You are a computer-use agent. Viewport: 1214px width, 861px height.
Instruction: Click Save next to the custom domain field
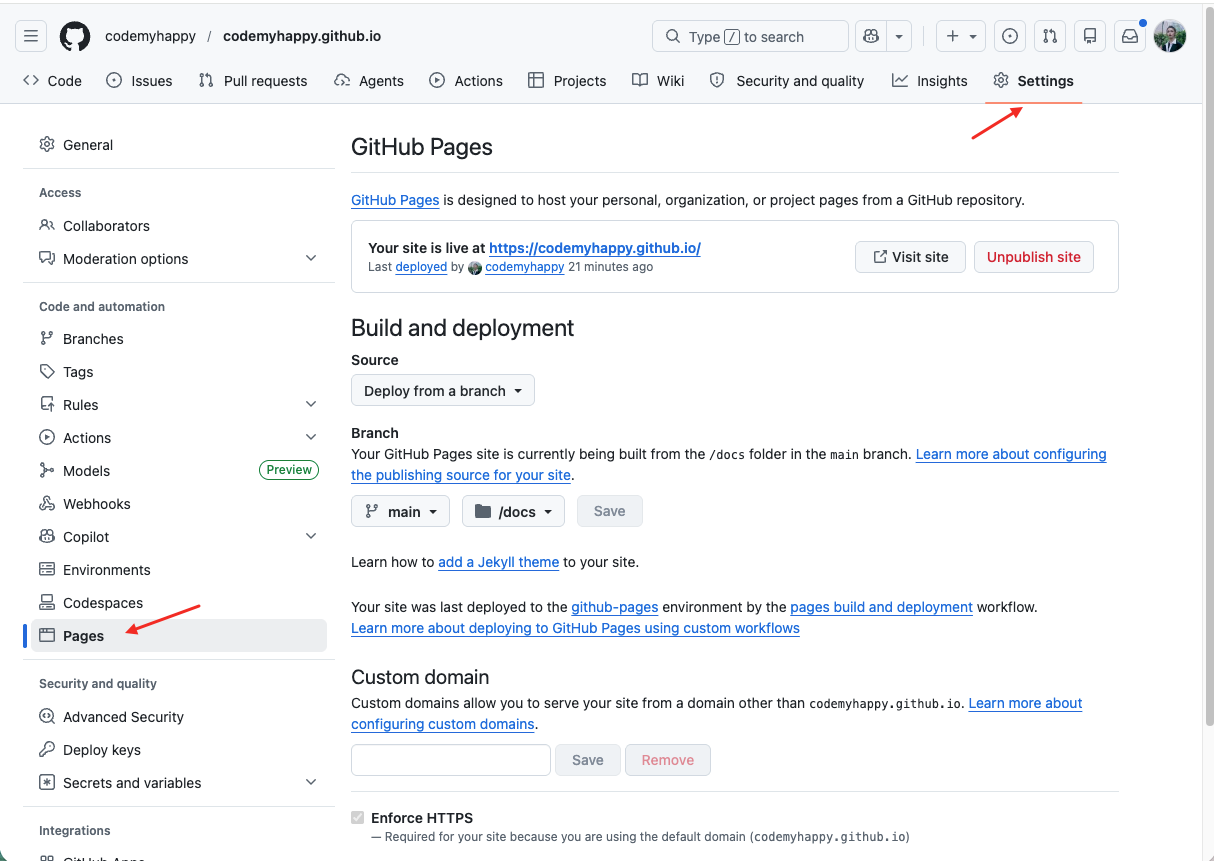pos(588,760)
